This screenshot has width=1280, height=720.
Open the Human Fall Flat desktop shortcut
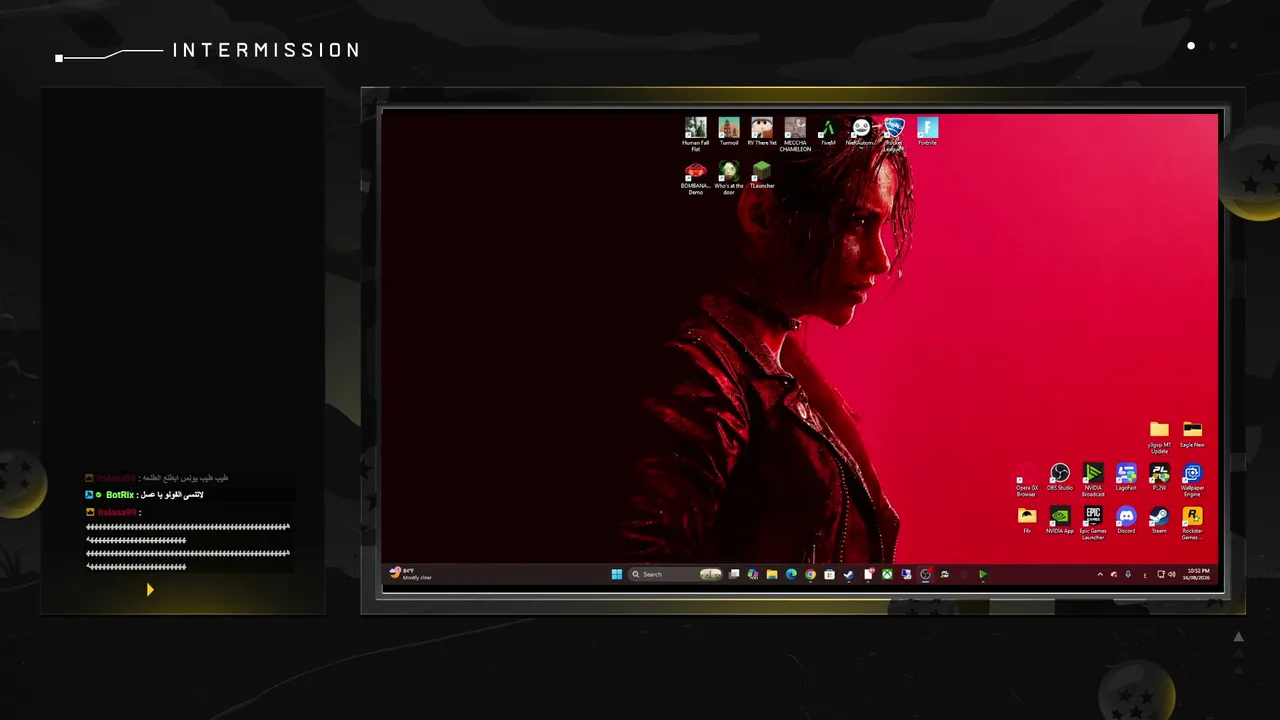(696, 133)
